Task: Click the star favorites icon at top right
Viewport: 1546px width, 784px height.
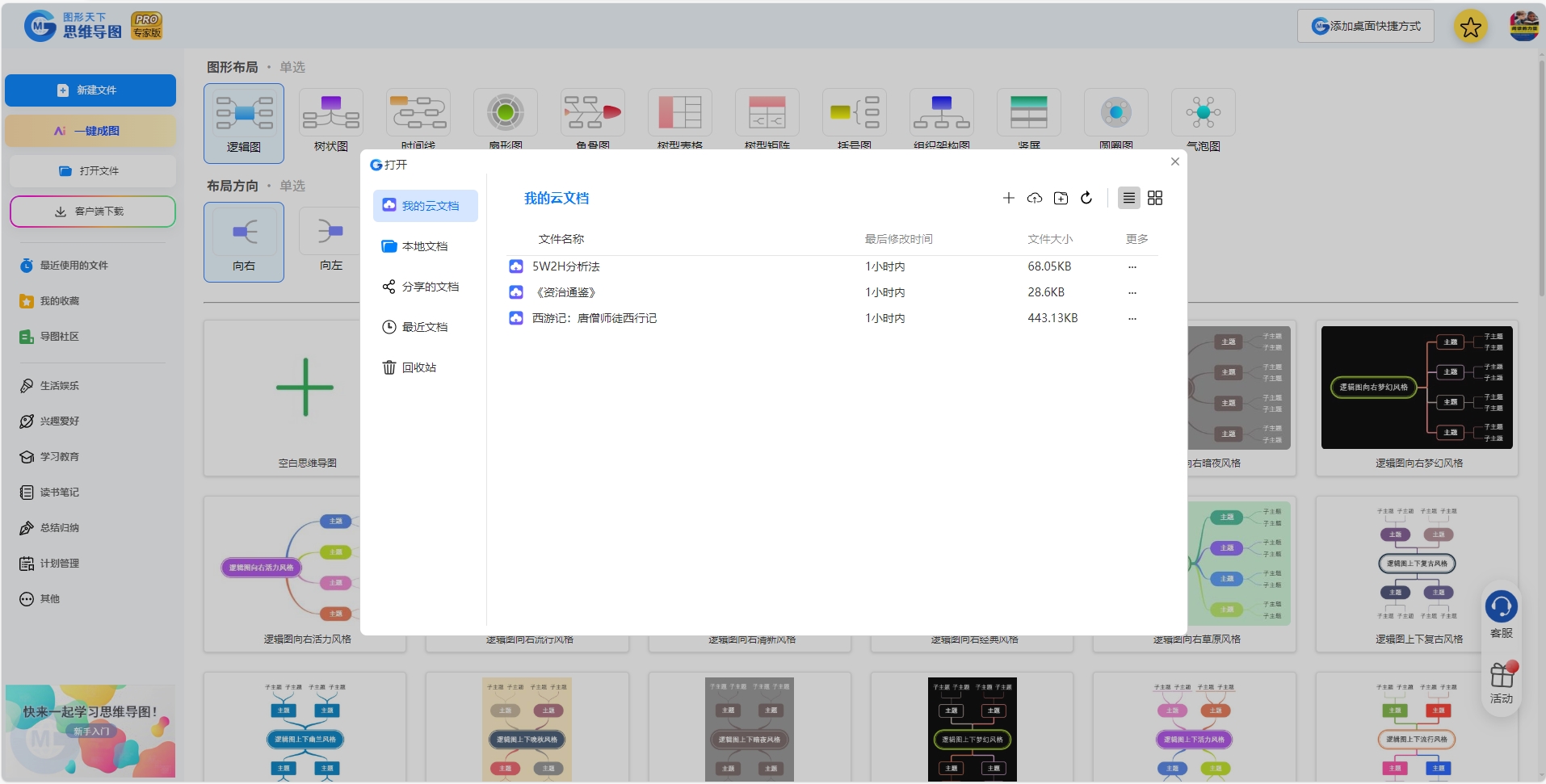Action: coord(1471,27)
